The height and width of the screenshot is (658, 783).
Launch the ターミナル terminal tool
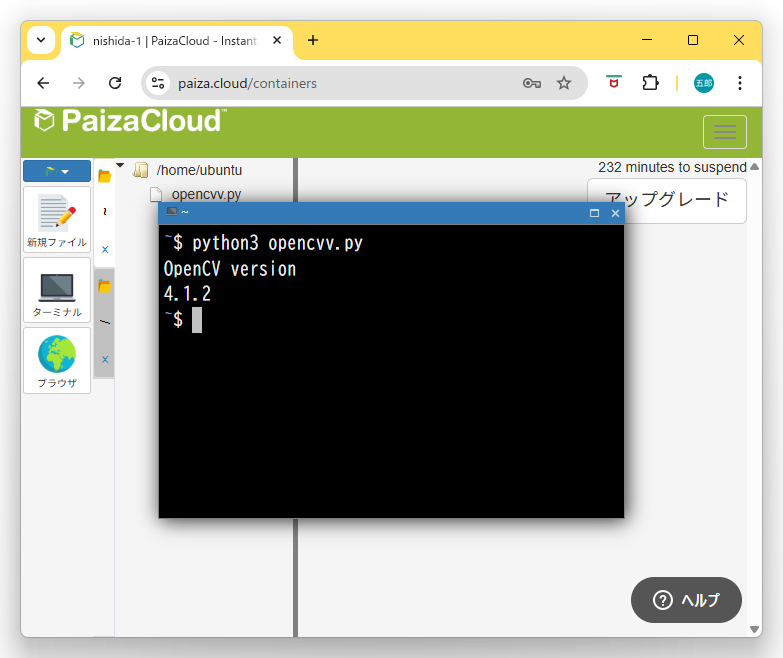tap(57, 291)
